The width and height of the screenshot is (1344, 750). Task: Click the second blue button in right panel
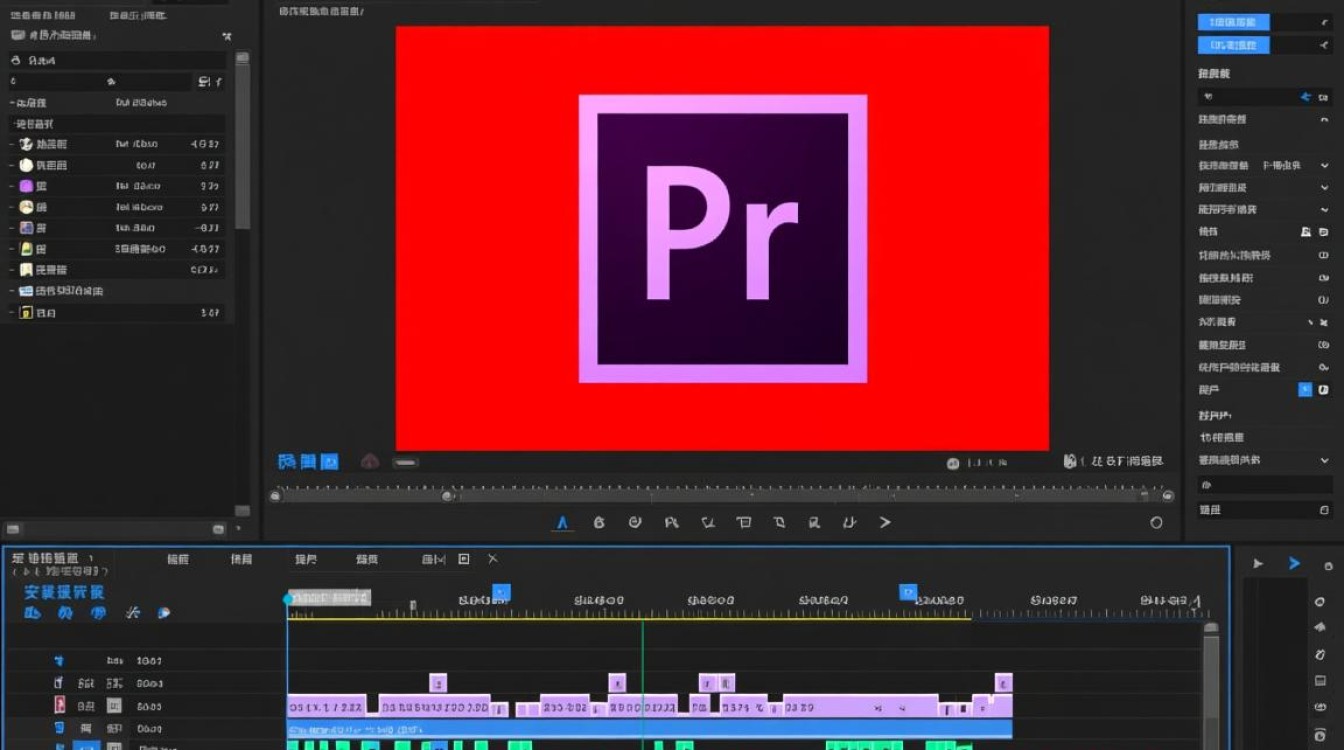click(x=1233, y=45)
